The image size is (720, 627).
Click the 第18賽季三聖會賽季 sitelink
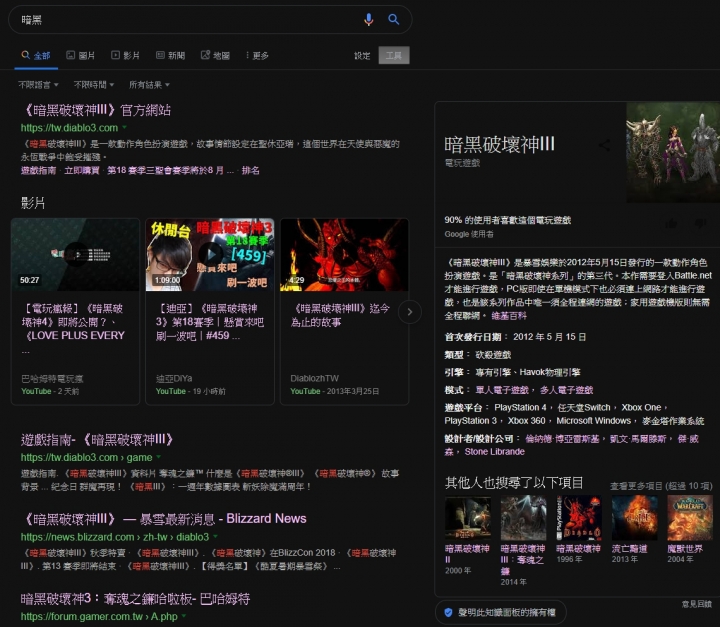coord(170,170)
